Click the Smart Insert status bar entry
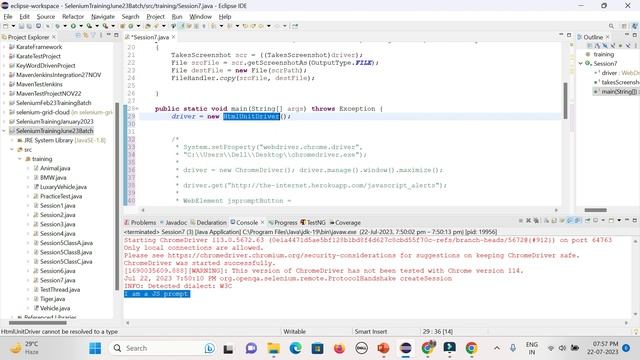 tap(371, 332)
